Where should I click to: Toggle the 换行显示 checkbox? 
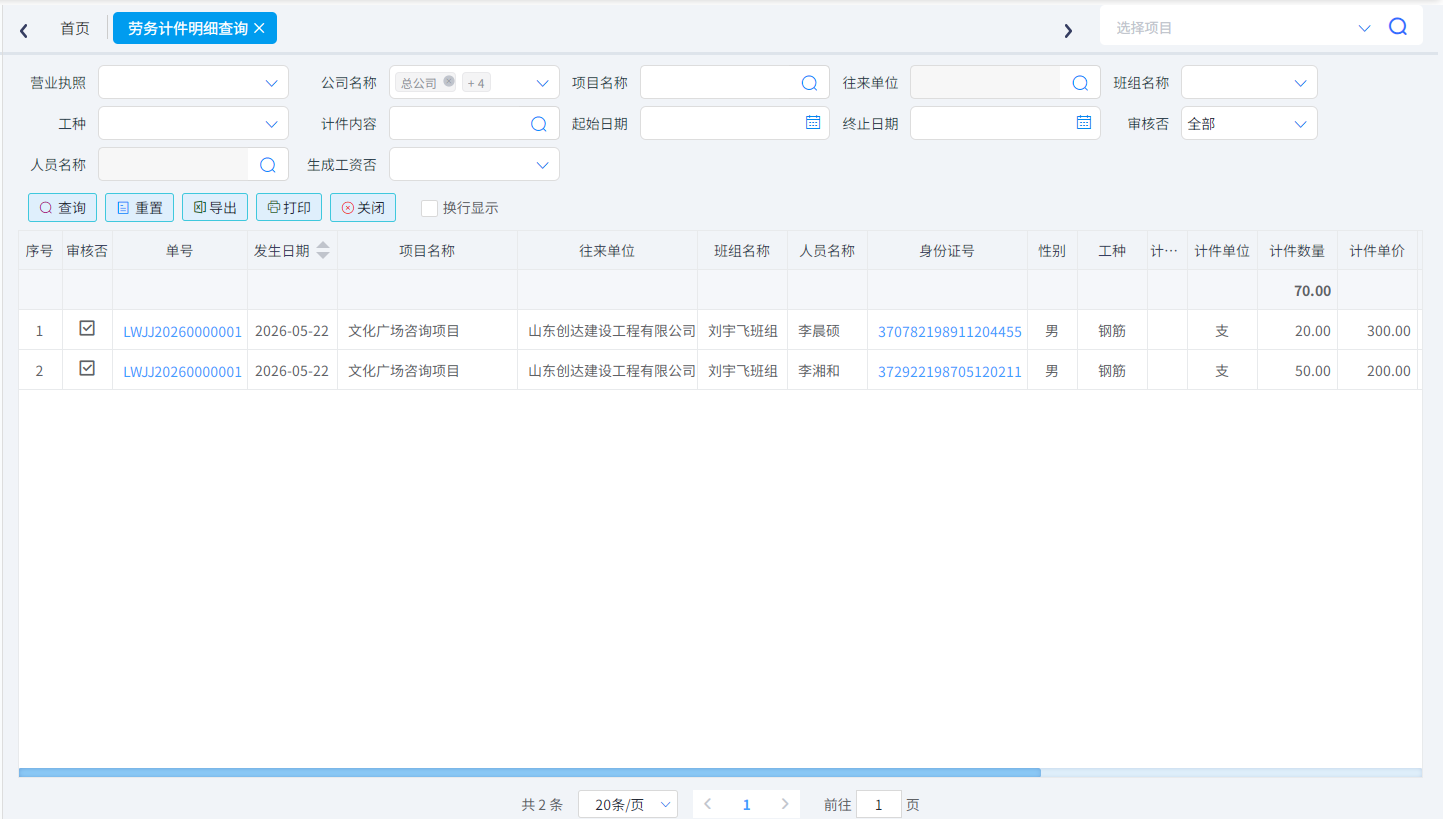429,208
